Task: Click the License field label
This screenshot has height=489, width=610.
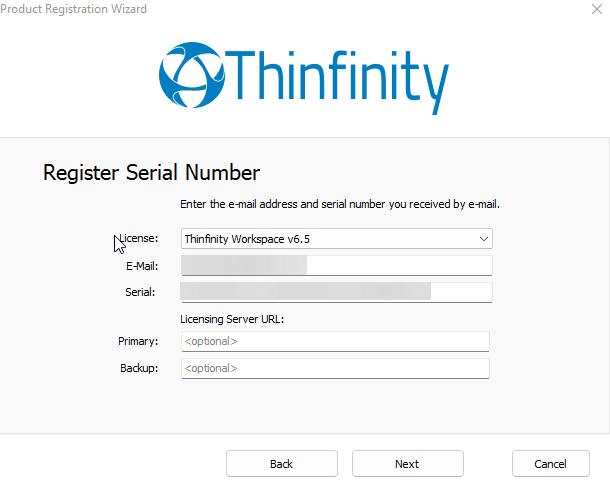Action: coord(139,239)
